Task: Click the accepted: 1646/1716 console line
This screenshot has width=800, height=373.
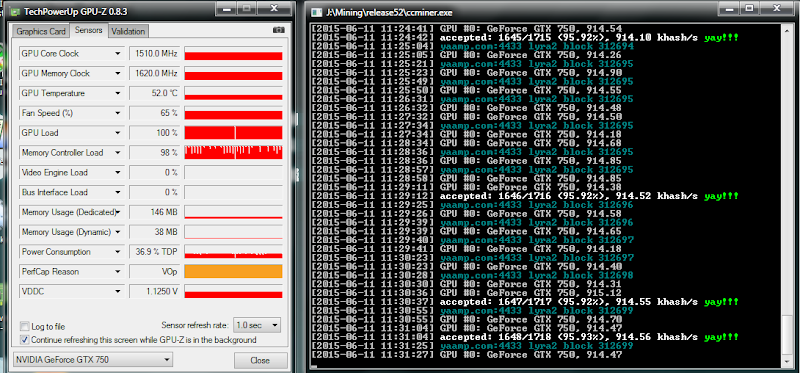Action: coord(524,196)
